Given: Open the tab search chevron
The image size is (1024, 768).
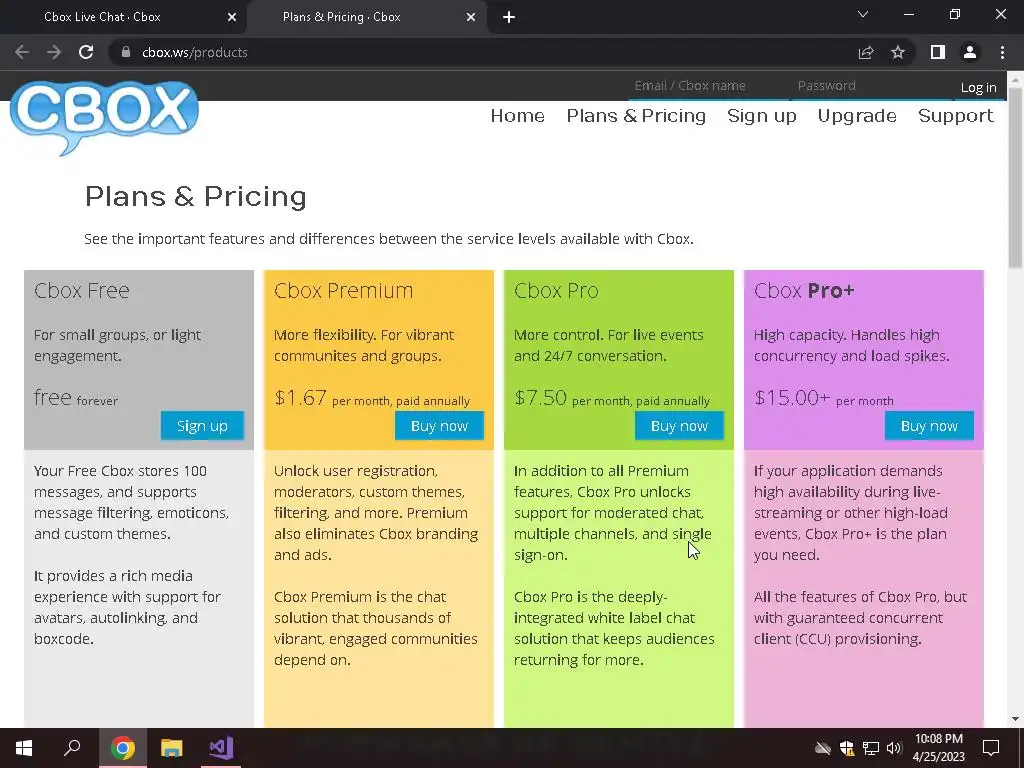Looking at the screenshot, I should 863,14.
